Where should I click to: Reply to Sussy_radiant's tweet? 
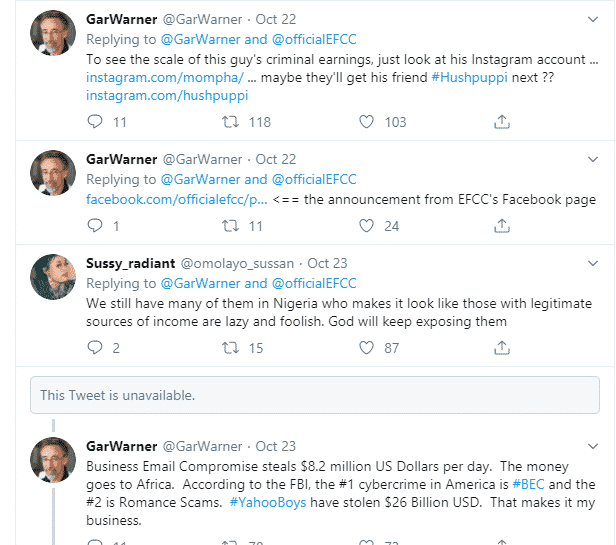(95, 348)
